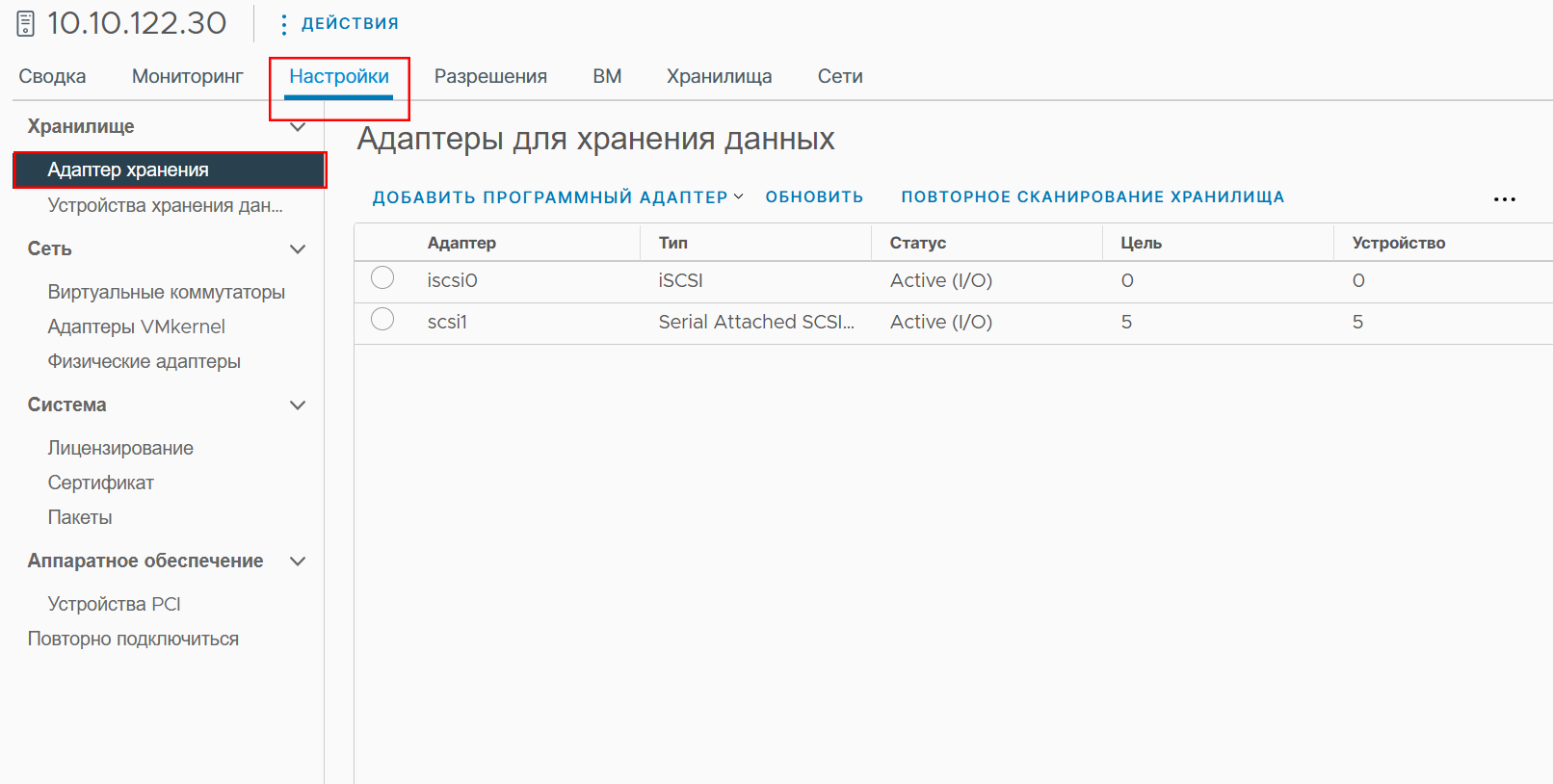
Task: Switch to the Мониторинг tab
Action: pyautogui.click(x=188, y=76)
